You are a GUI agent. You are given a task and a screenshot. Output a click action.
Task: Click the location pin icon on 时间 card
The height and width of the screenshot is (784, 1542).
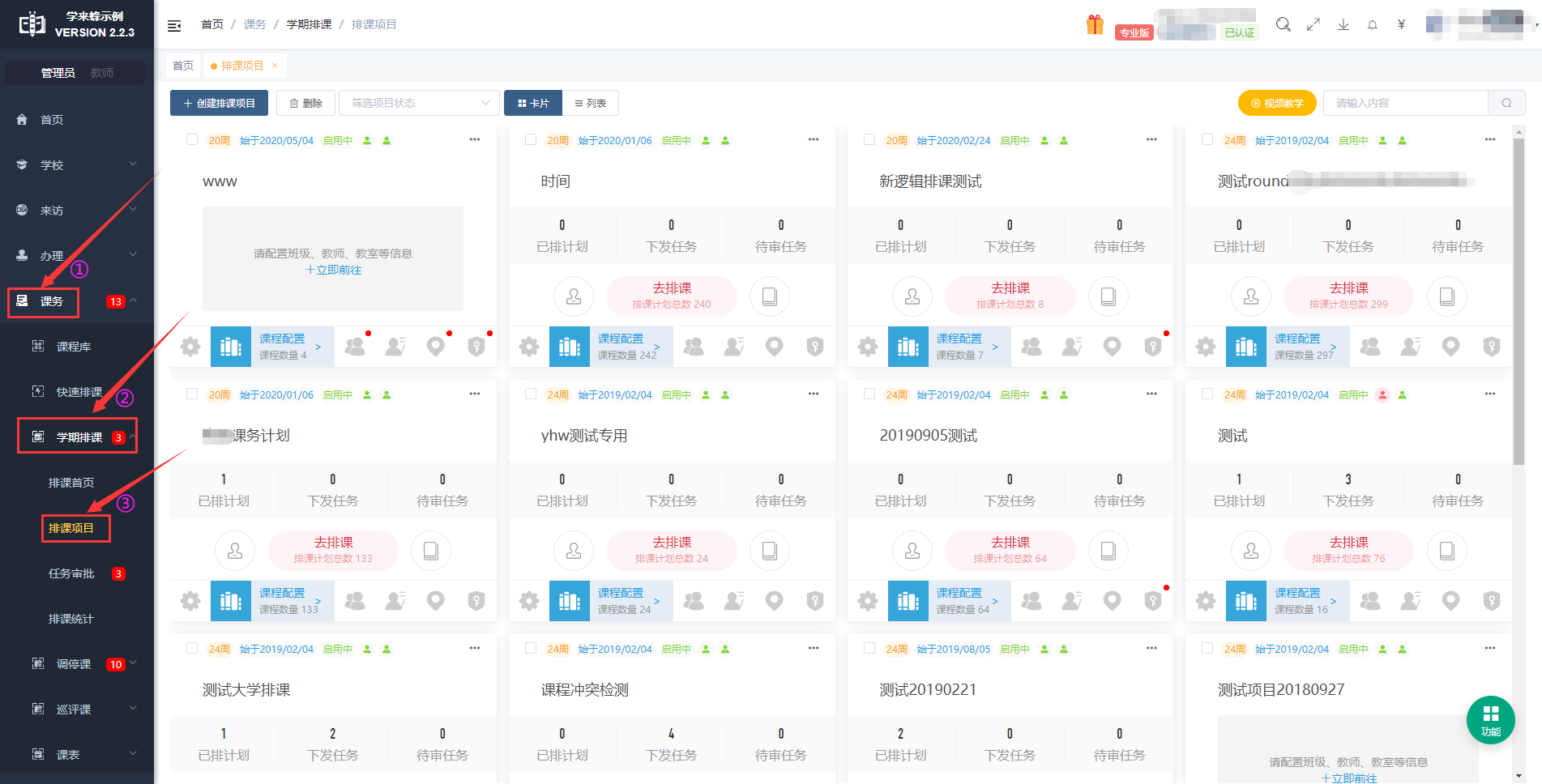[774, 347]
